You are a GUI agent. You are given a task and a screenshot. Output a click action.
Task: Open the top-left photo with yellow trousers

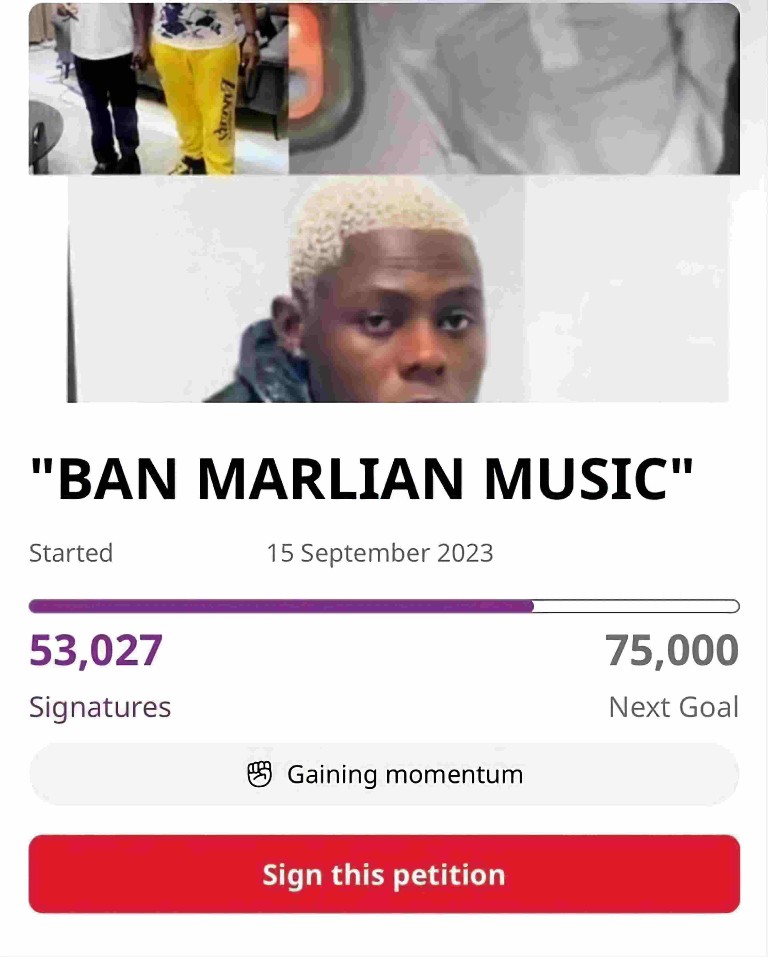tap(159, 88)
